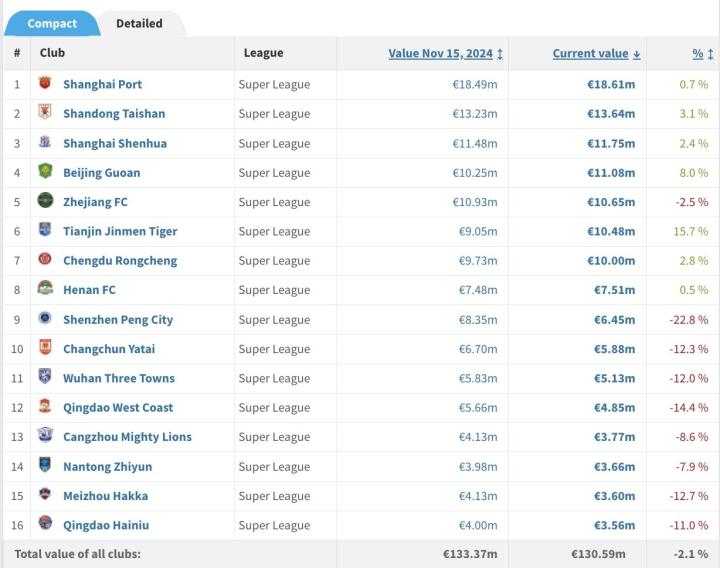Click the Shenzhen Peng City crest icon
Screen dimensions: 720x568
45,319
